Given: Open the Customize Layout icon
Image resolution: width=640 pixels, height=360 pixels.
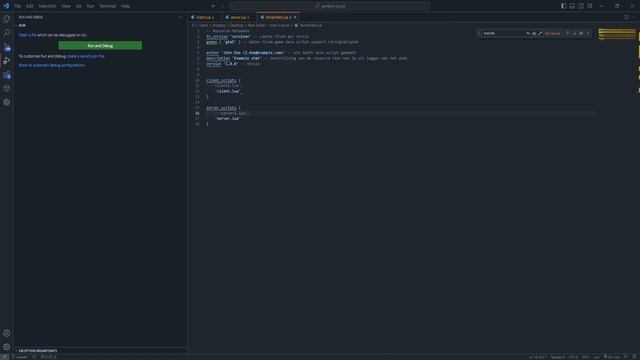Looking at the screenshot, I should point(589,6).
